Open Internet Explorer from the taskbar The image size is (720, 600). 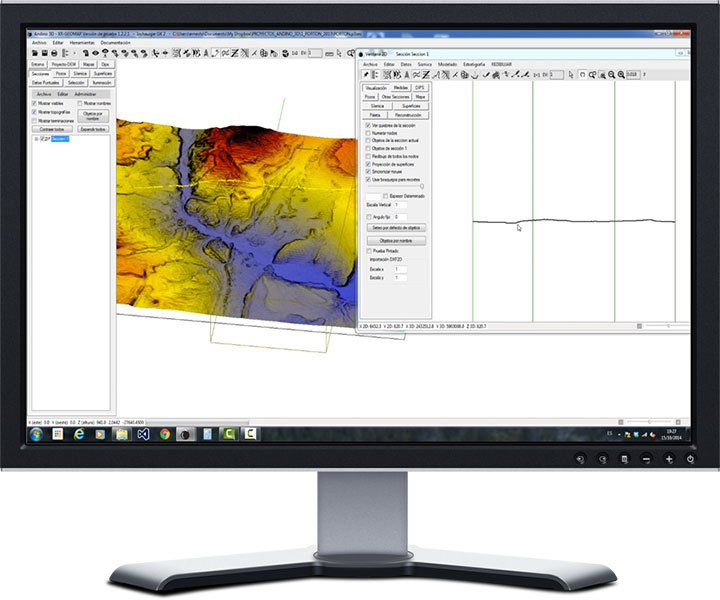point(79,434)
